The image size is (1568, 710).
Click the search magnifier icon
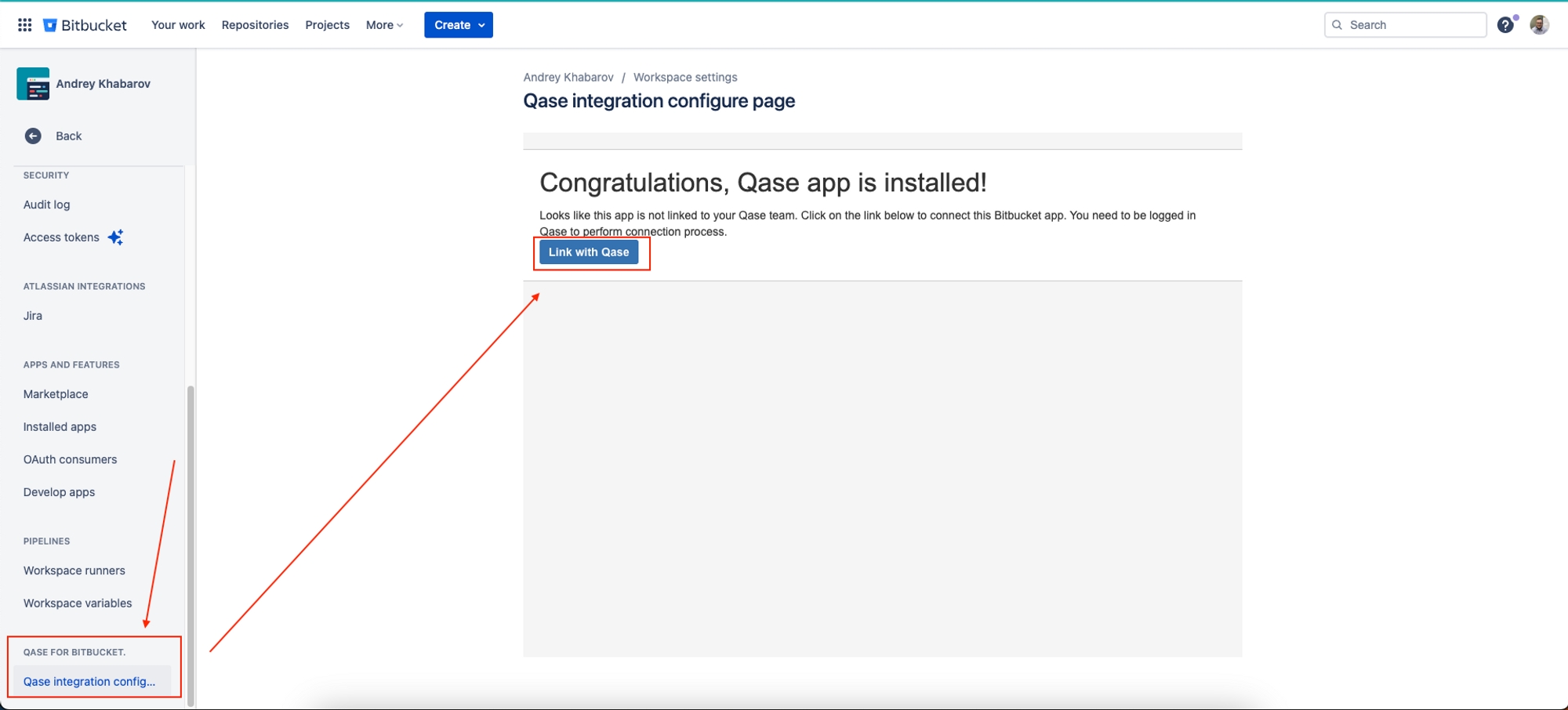[x=1338, y=25]
